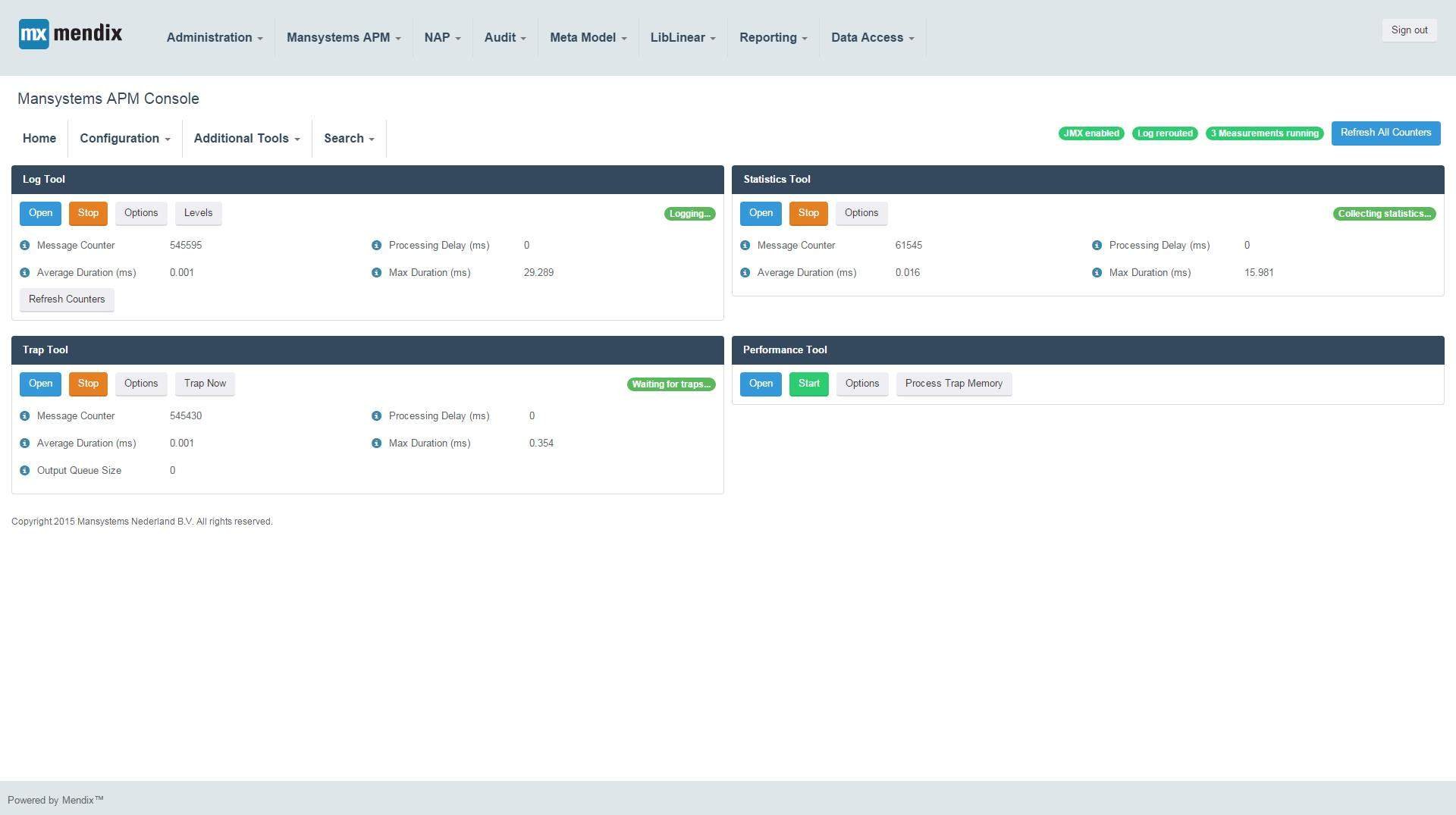Stop the Statistics Tool
1456x815 pixels.
[x=808, y=213]
